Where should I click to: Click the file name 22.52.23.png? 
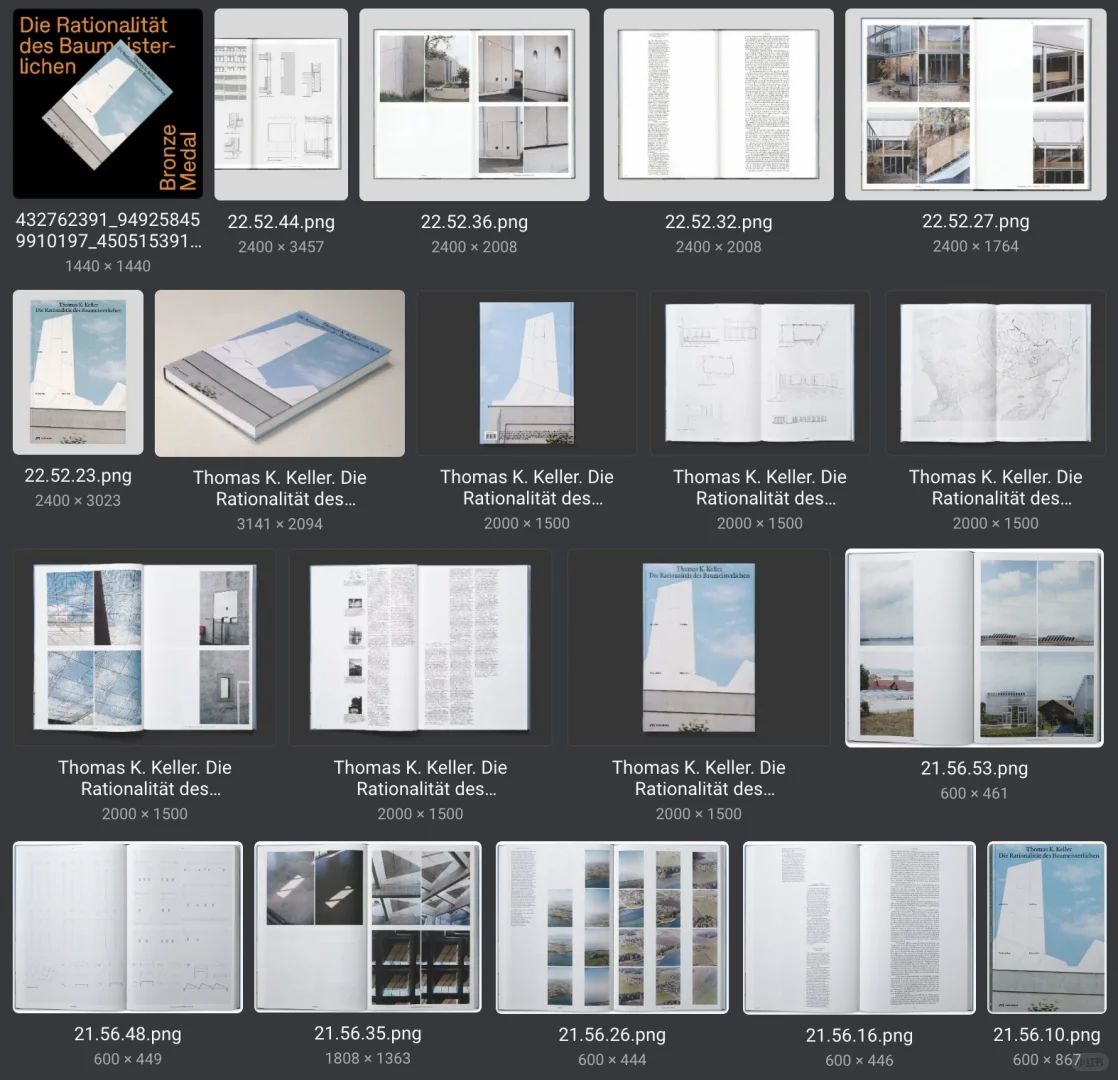coord(78,475)
